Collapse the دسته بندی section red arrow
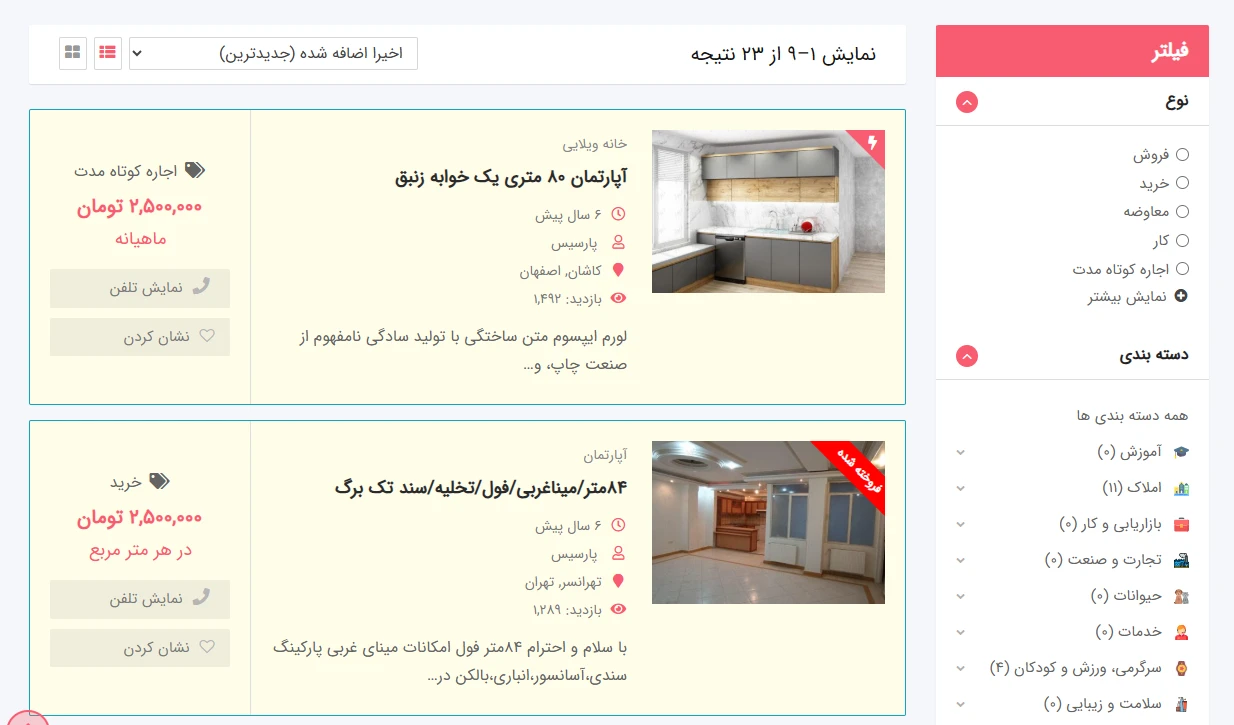The width and height of the screenshot is (1234, 725). [966, 356]
